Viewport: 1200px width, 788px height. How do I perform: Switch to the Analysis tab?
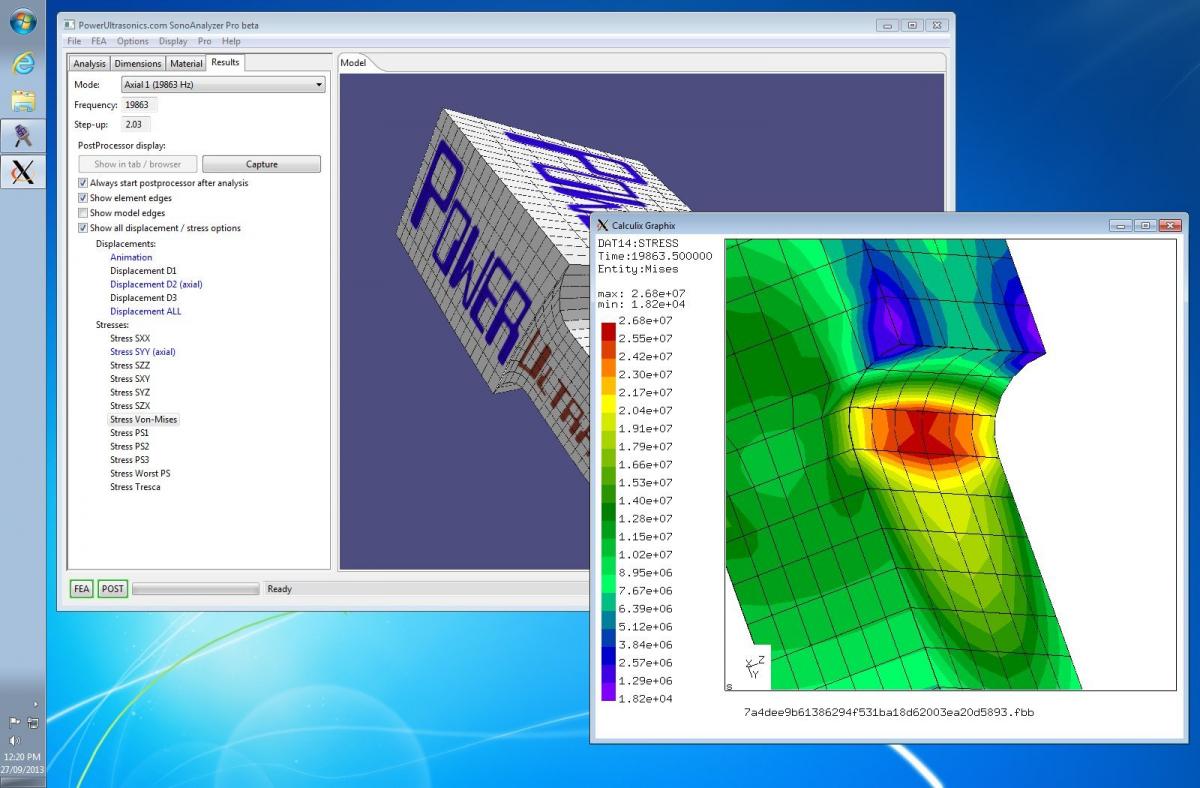[89, 63]
